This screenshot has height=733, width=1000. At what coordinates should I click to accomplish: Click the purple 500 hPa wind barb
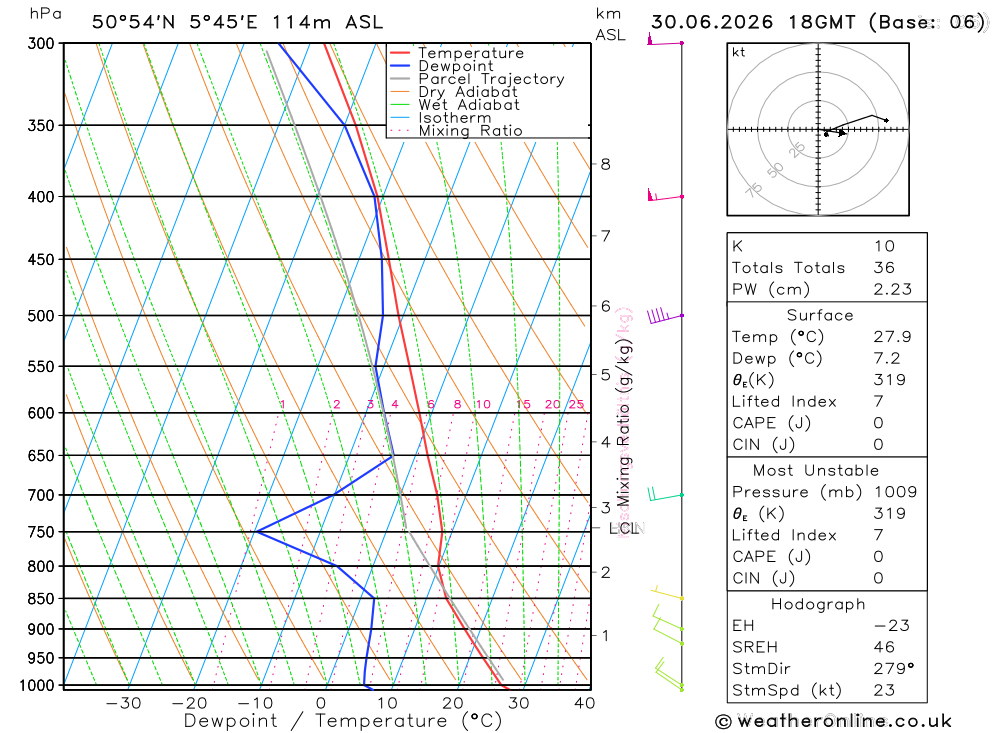pyautogui.click(x=665, y=315)
